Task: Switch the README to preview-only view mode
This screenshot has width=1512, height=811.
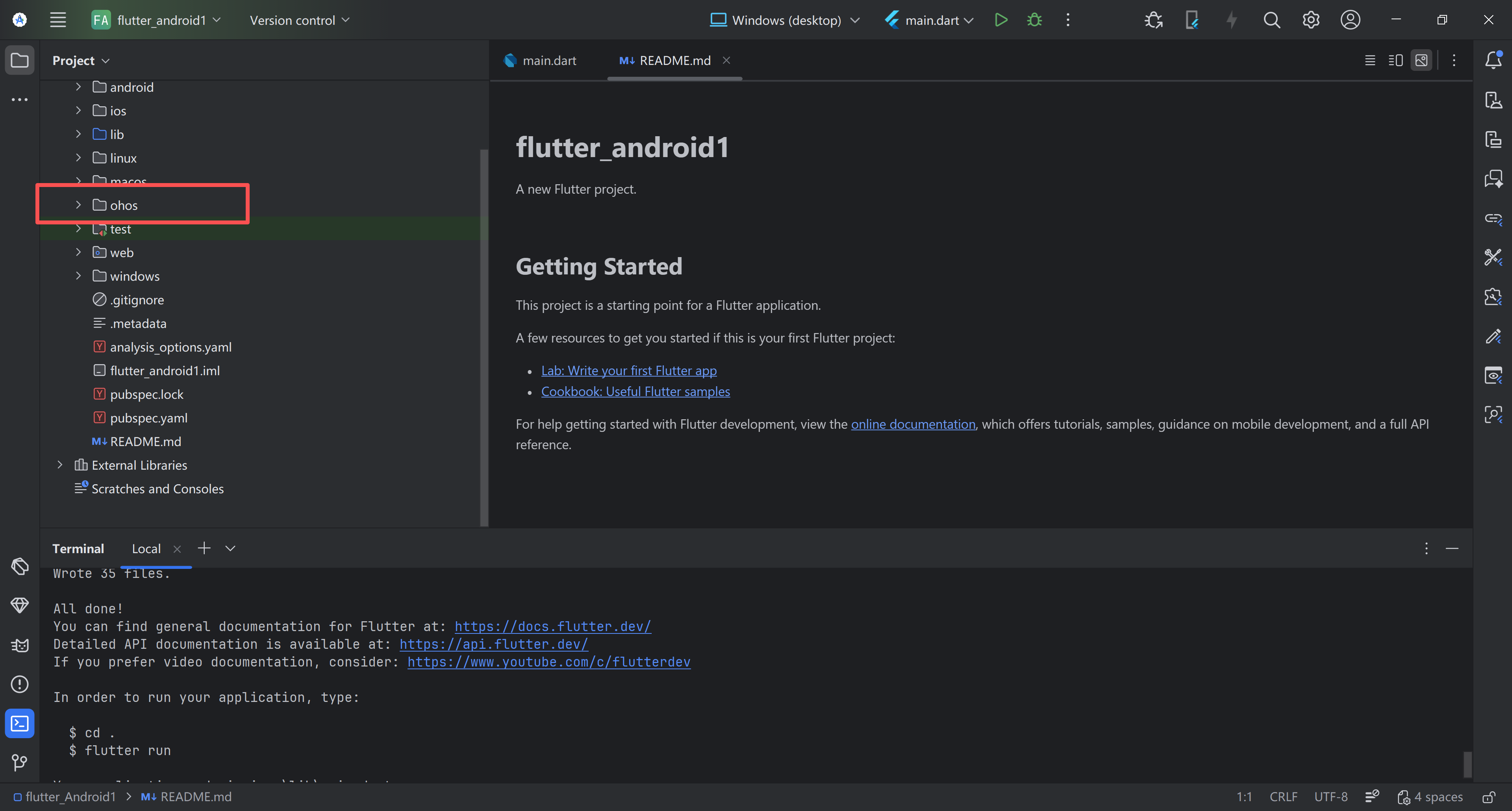Action: [1421, 61]
